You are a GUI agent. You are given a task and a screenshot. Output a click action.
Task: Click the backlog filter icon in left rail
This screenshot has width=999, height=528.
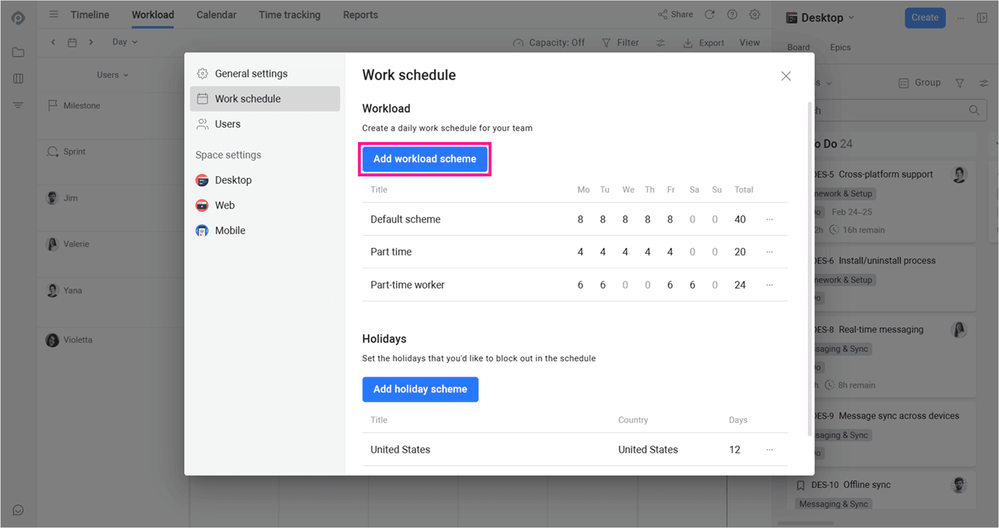[18, 105]
